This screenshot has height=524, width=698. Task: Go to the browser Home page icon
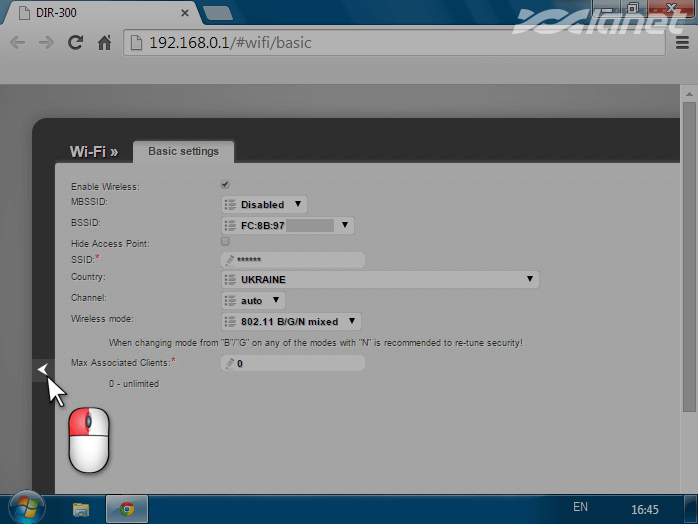coord(104,43)
